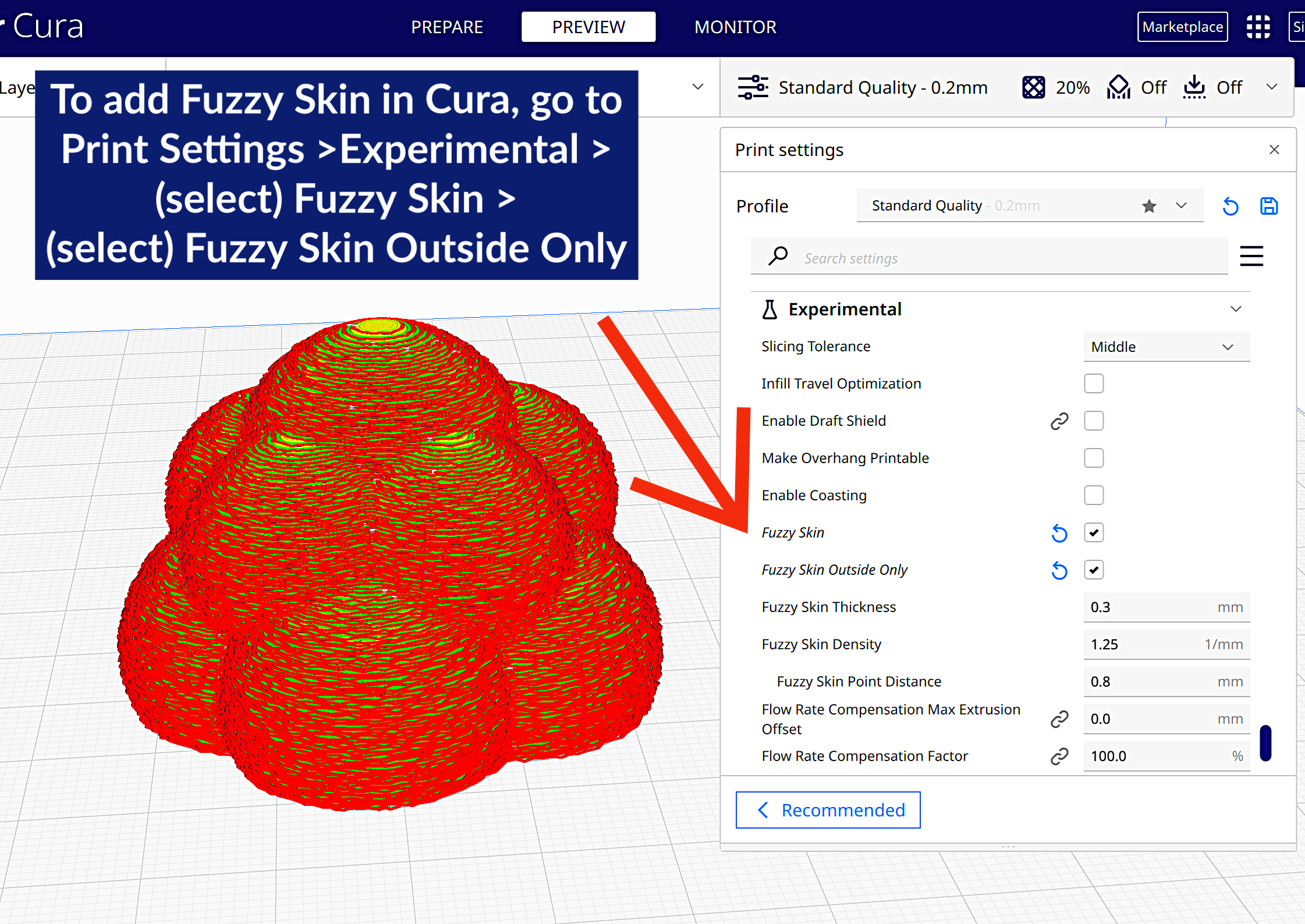Open the Slicing Tolerance dropdown
Screen dimensions: 1305x924
point(1166,347)
